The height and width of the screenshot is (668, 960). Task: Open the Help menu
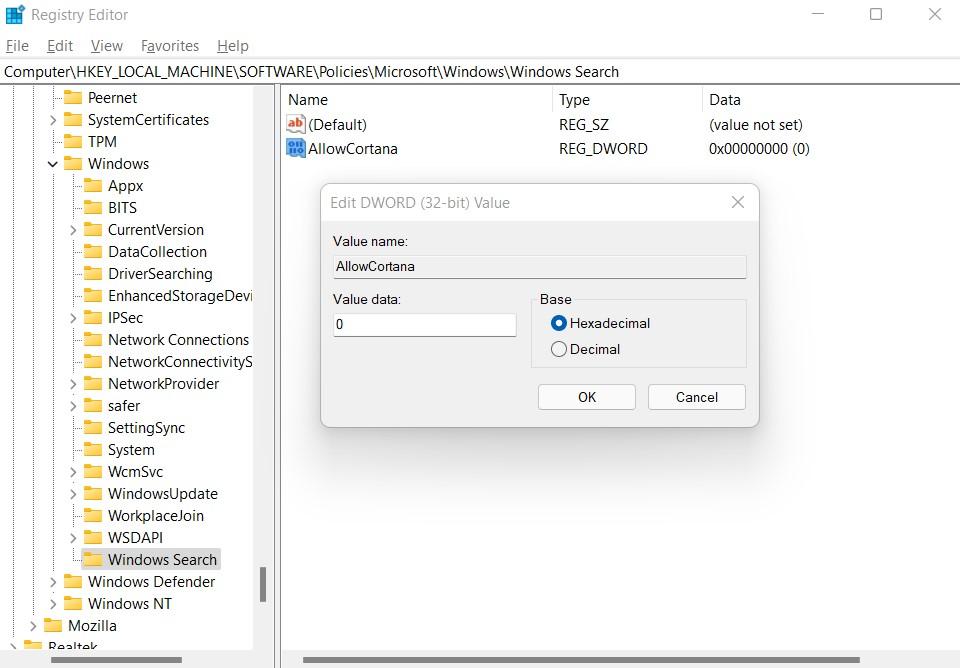tap(233, 46)
